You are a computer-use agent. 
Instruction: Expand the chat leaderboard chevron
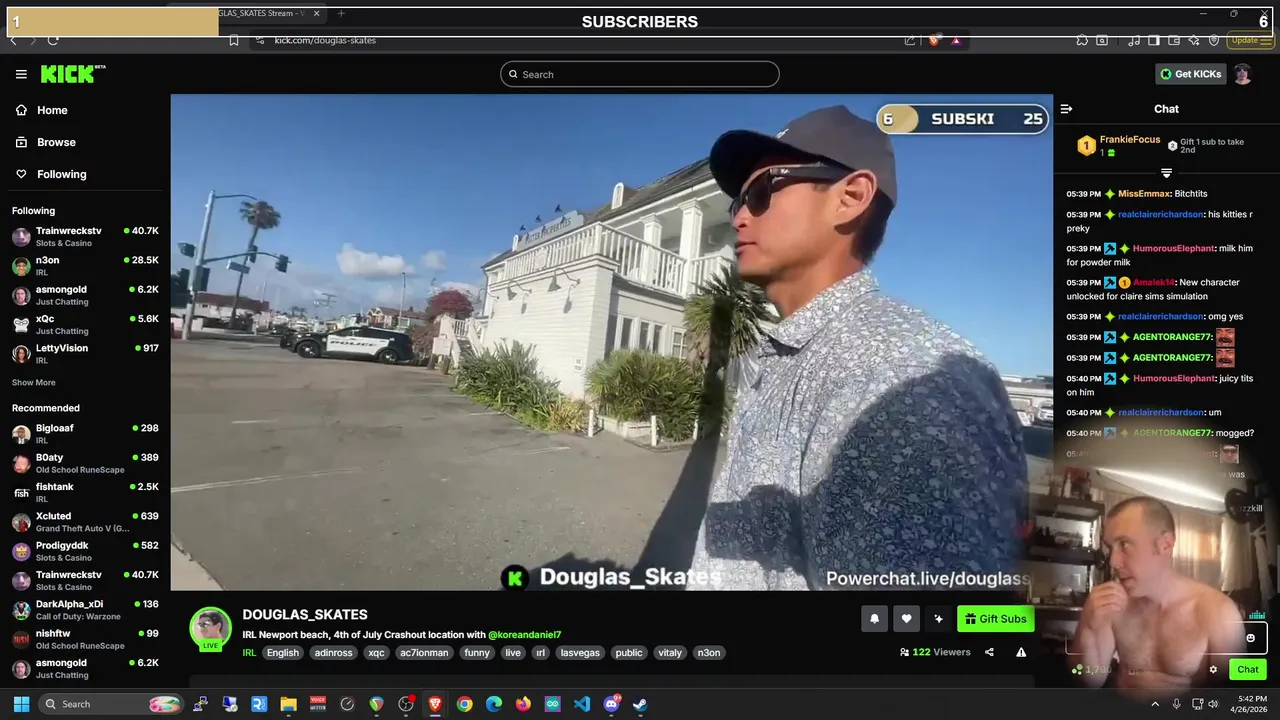coord(1166,173)
